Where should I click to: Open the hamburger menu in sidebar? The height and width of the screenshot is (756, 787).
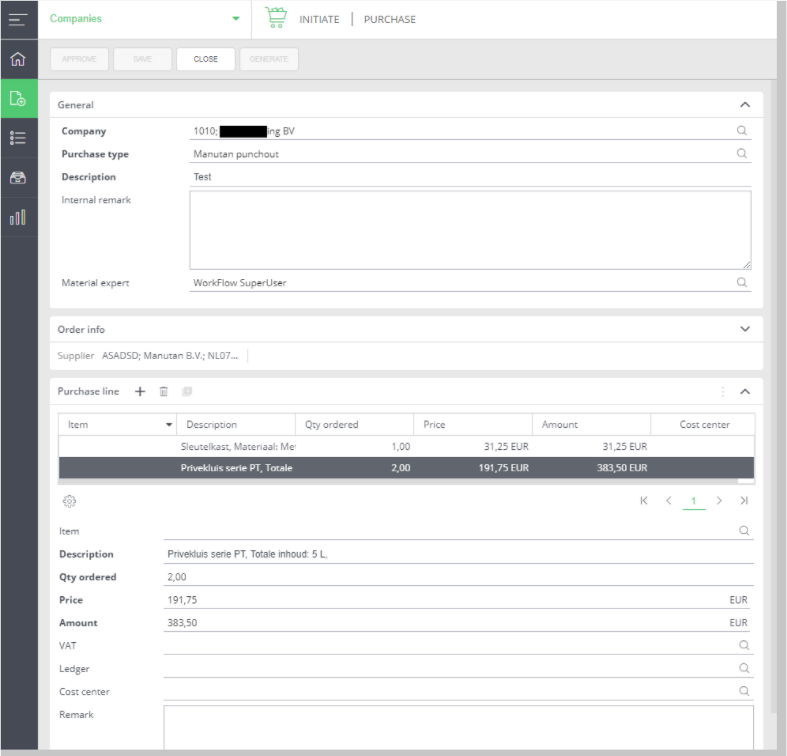coord(18,18)
